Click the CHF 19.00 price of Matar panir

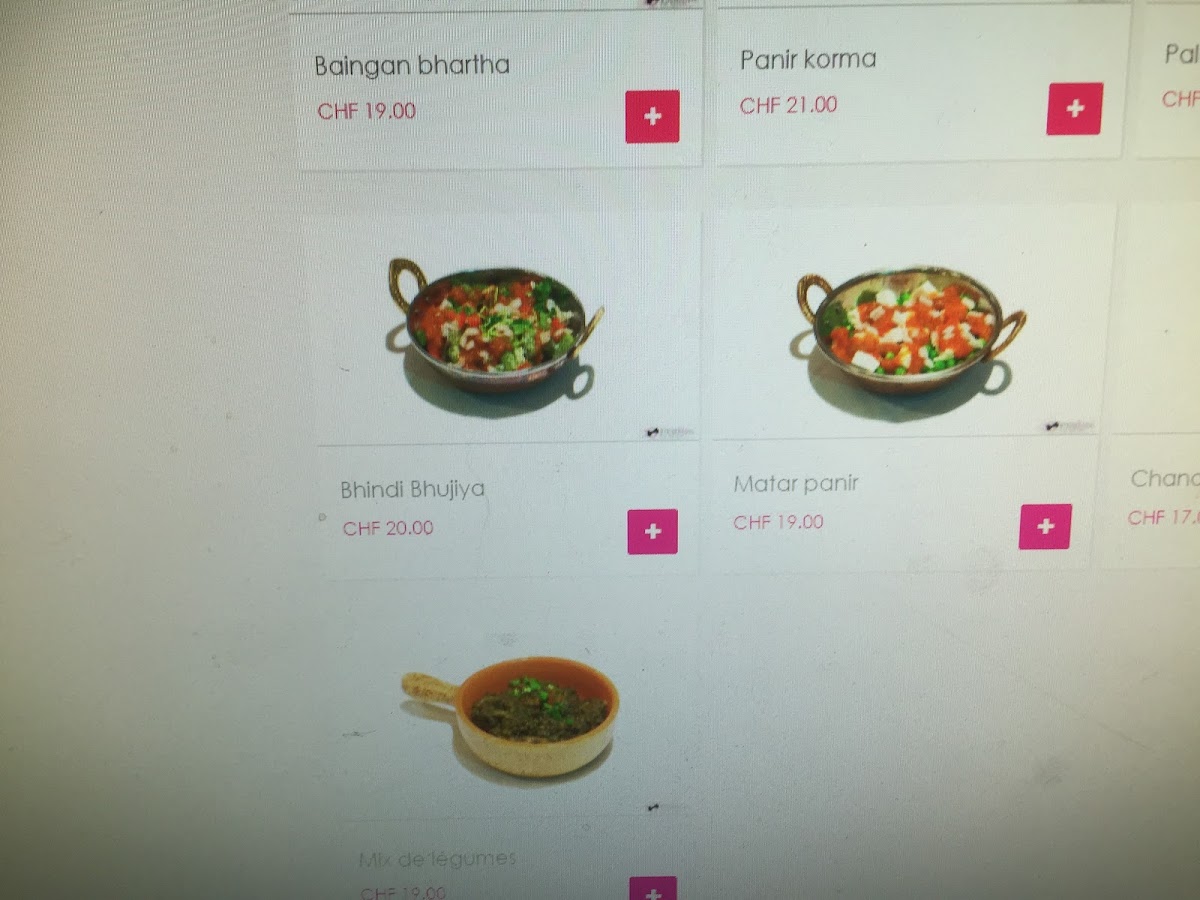coord(778,522)
